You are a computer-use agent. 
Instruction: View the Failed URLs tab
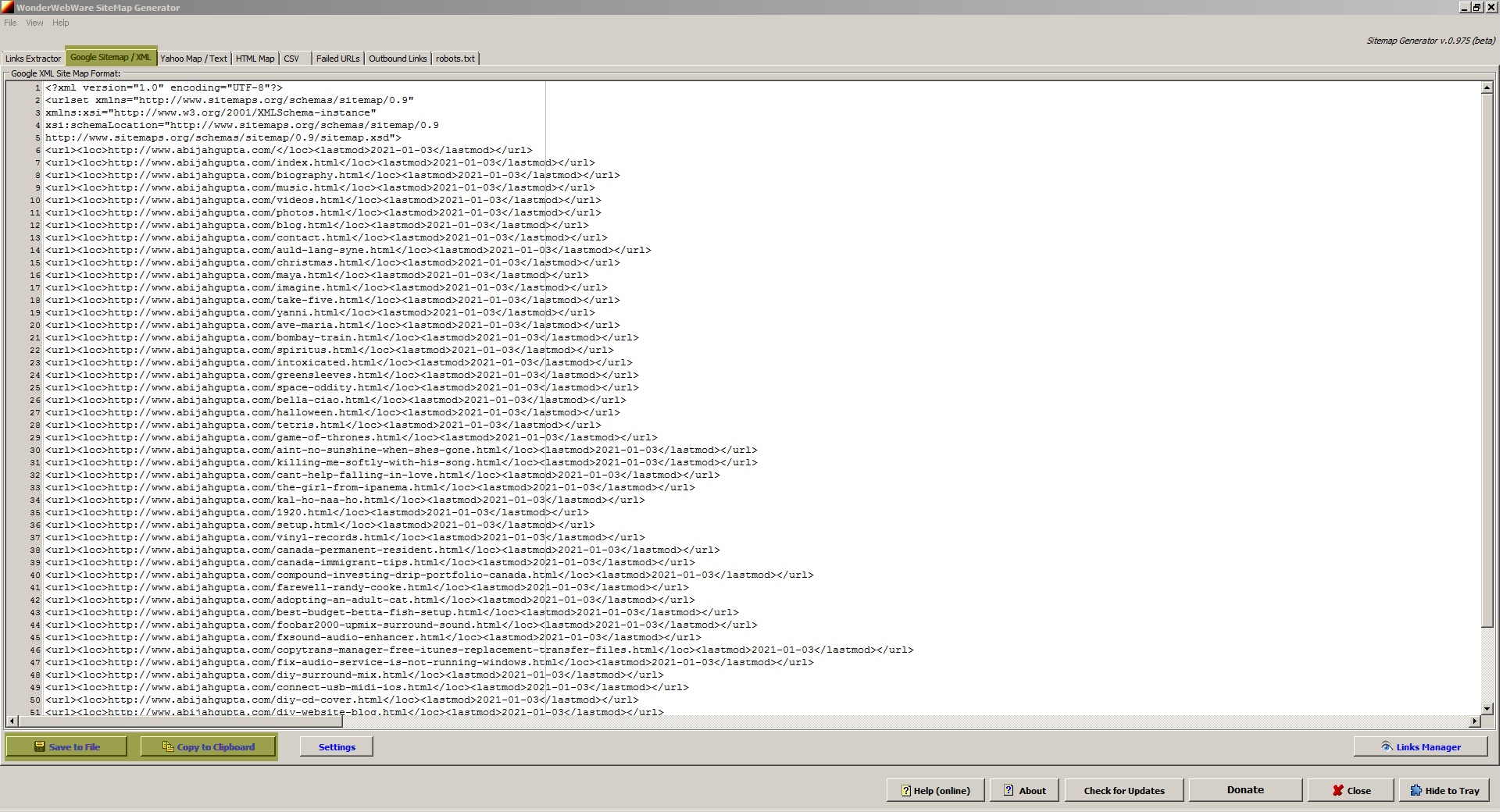338,59
